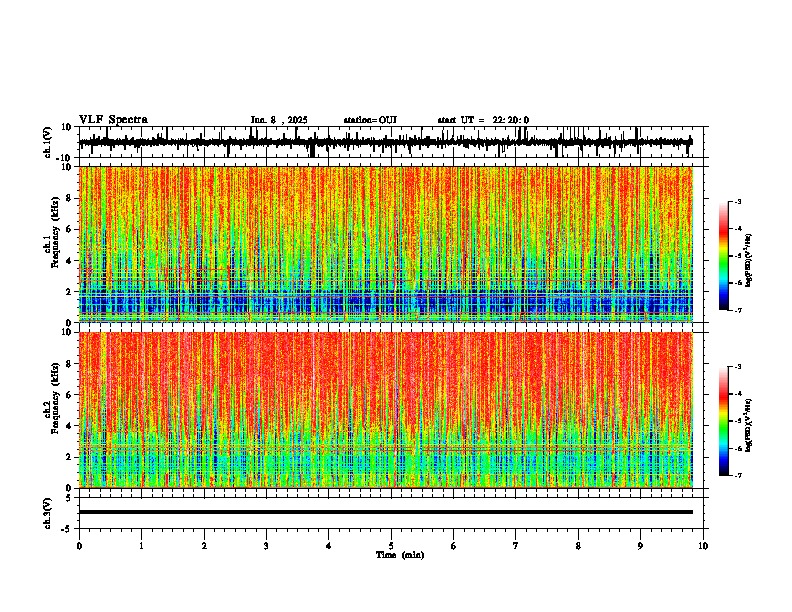
Task: Click the date label 'Jan. 8, 2025'
Action: click(279, 120)
